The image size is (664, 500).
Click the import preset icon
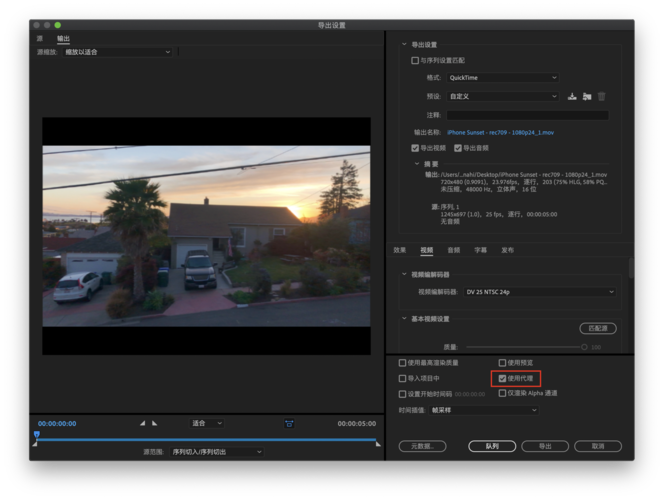coord(587,96)
